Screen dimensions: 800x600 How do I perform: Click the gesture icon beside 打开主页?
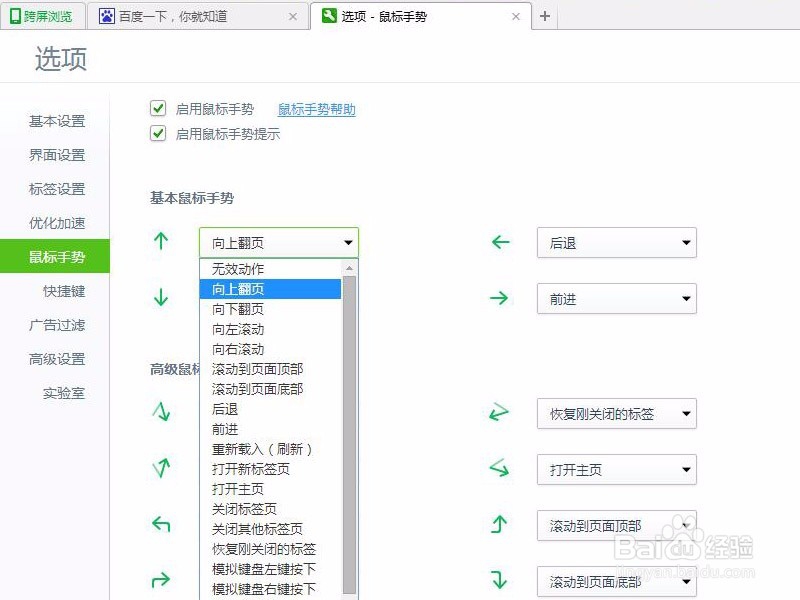(x=499, y=469)
